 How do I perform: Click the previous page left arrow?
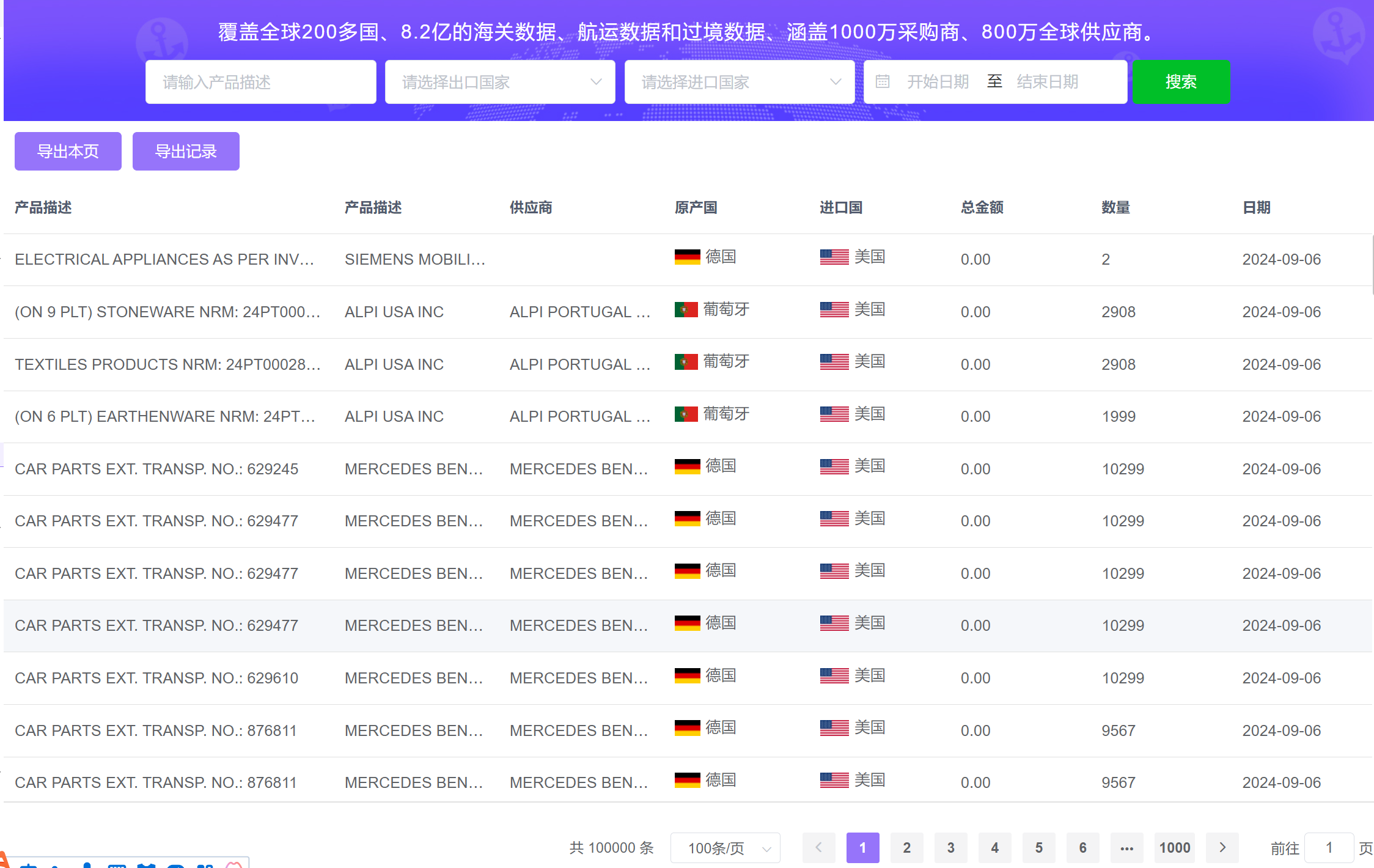tap(819, 848)
